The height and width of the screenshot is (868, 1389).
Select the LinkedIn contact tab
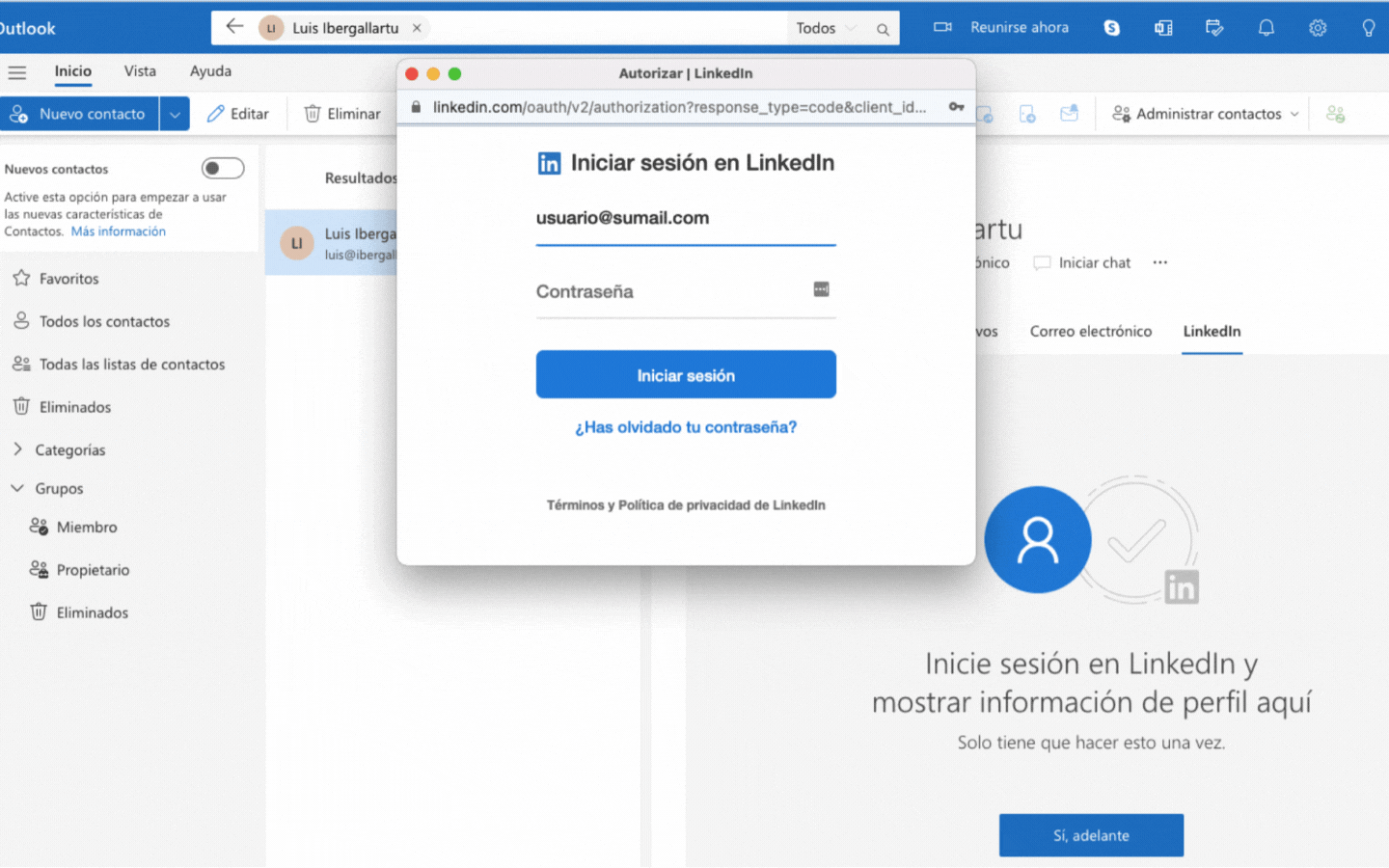1212,331
